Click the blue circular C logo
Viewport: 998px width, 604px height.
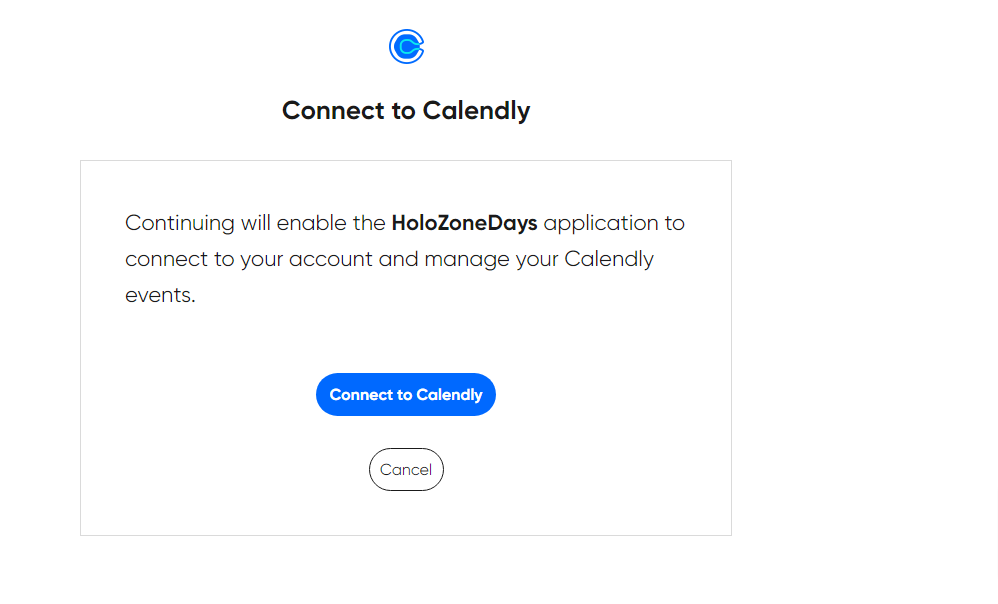406,46
